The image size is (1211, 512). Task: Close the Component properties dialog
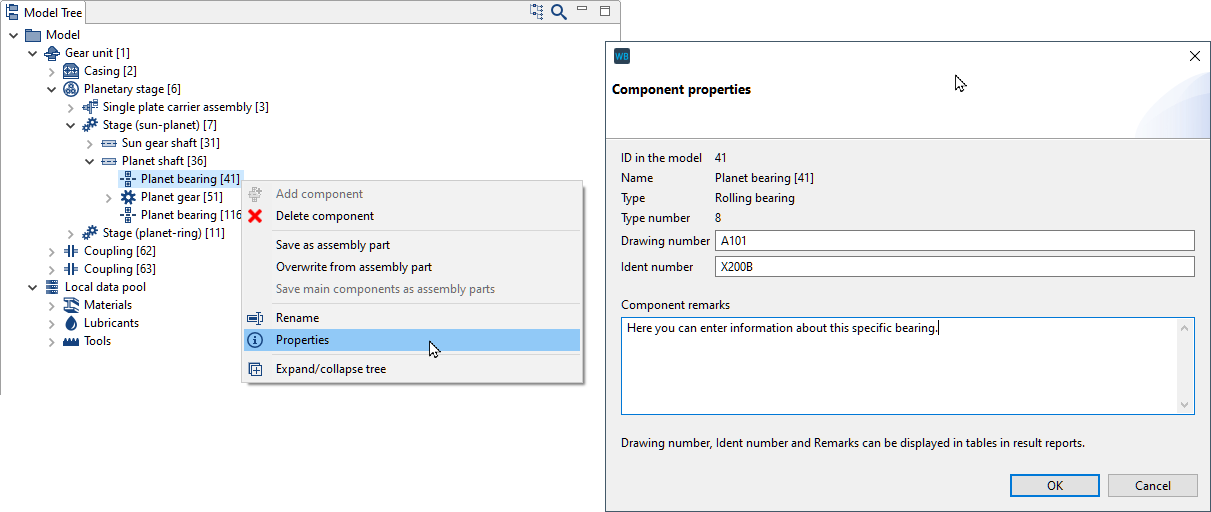[1194, 56]
